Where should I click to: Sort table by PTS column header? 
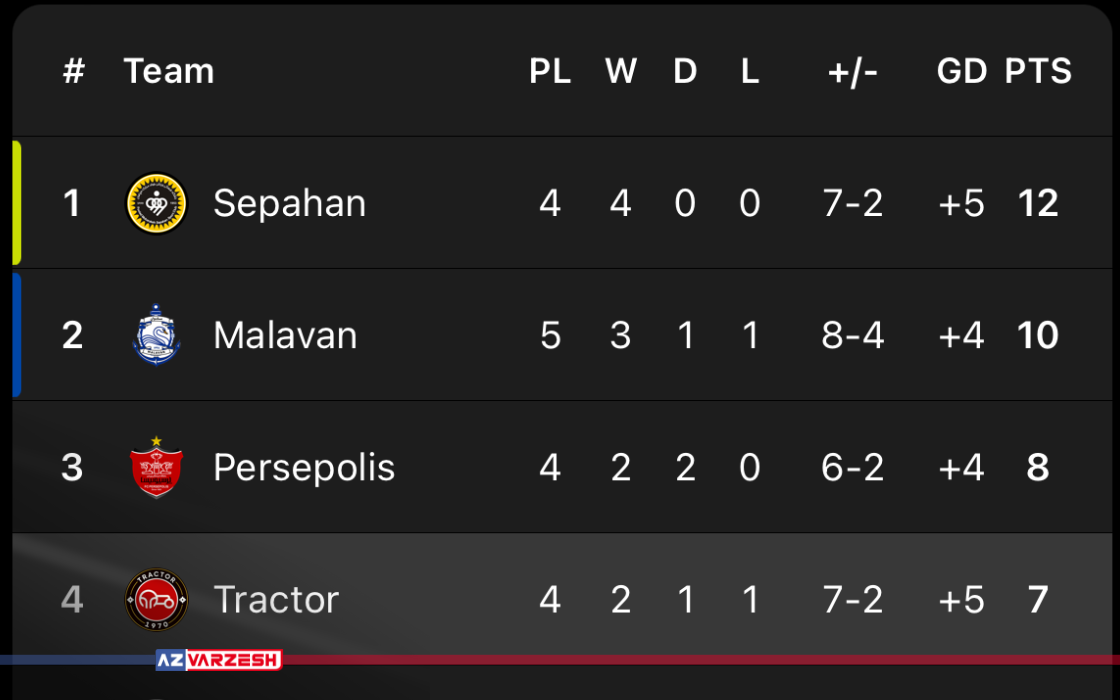click(1038, 71)
